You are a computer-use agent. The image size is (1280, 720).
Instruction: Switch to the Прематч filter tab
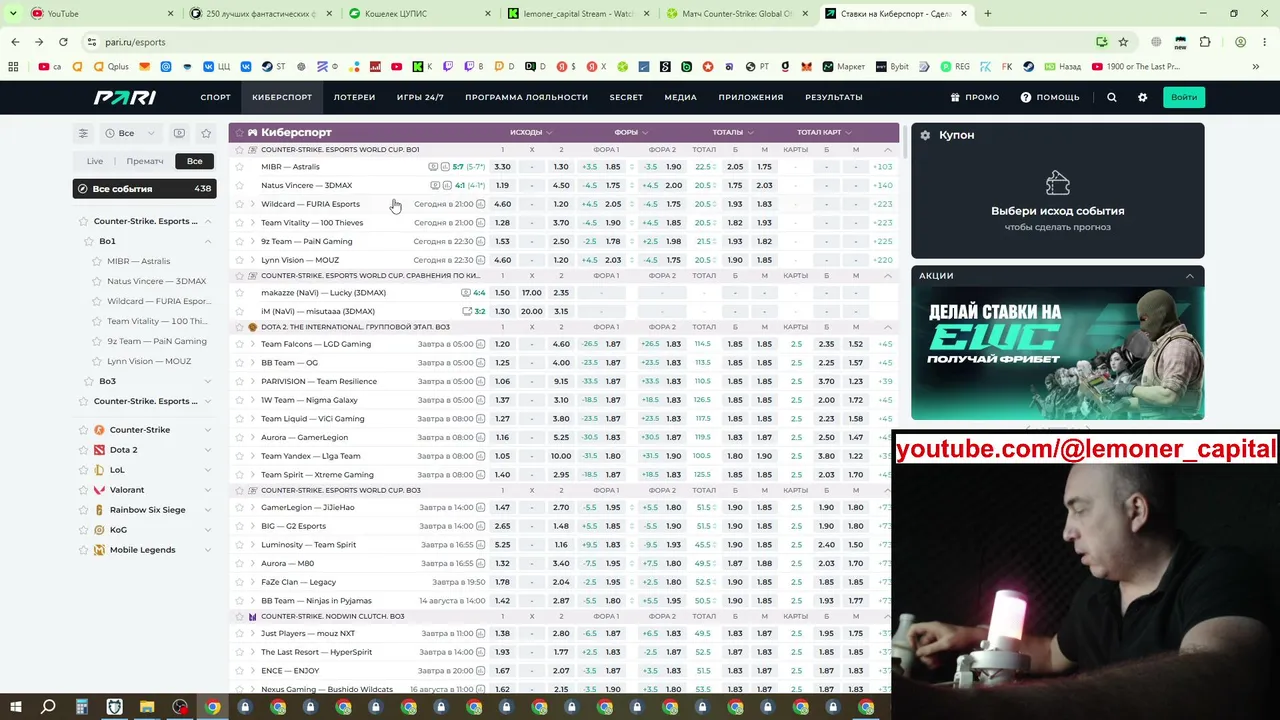tap(145, 161)
